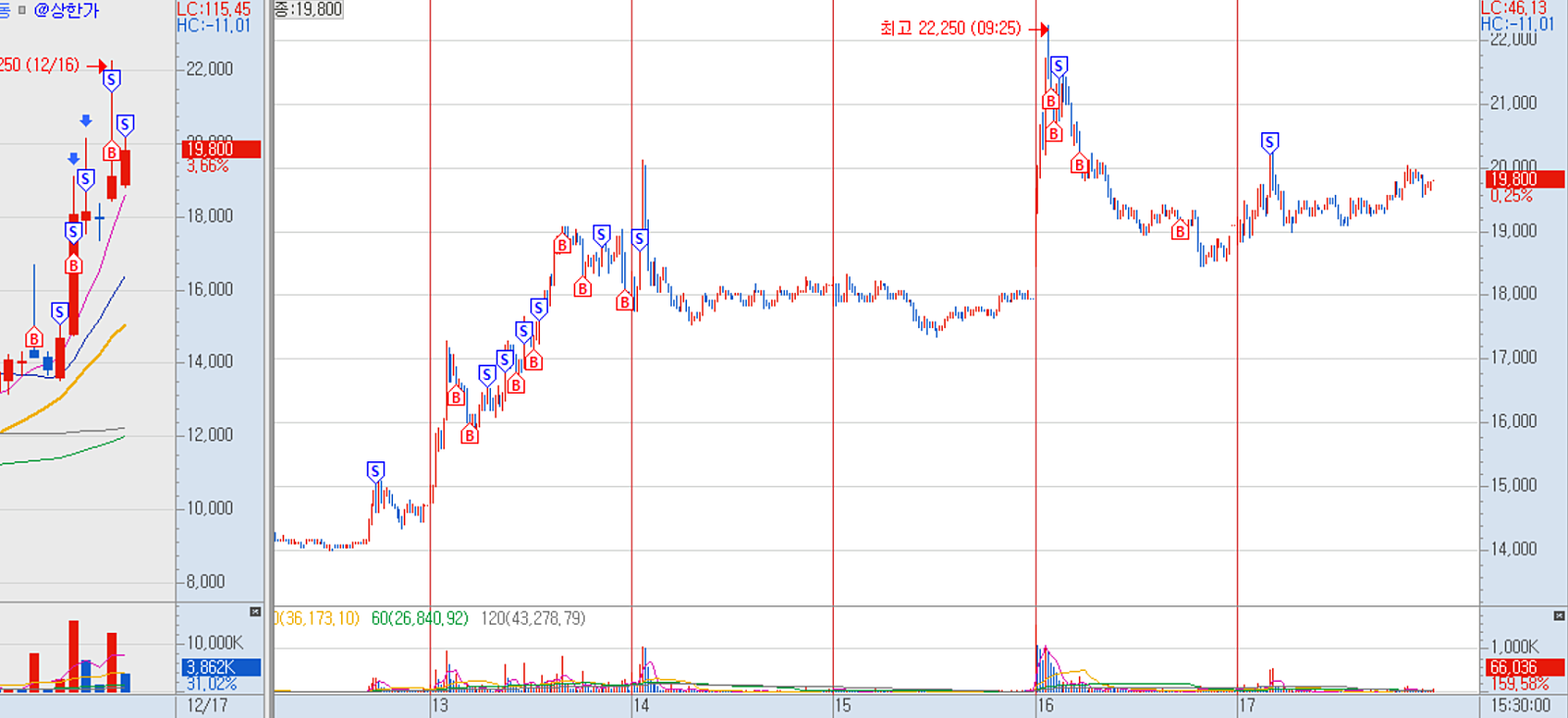This screenshot has height=718, width=1568.
Task: Click the sell marker after the day 17 line
Action: (x=1270, y=143)
